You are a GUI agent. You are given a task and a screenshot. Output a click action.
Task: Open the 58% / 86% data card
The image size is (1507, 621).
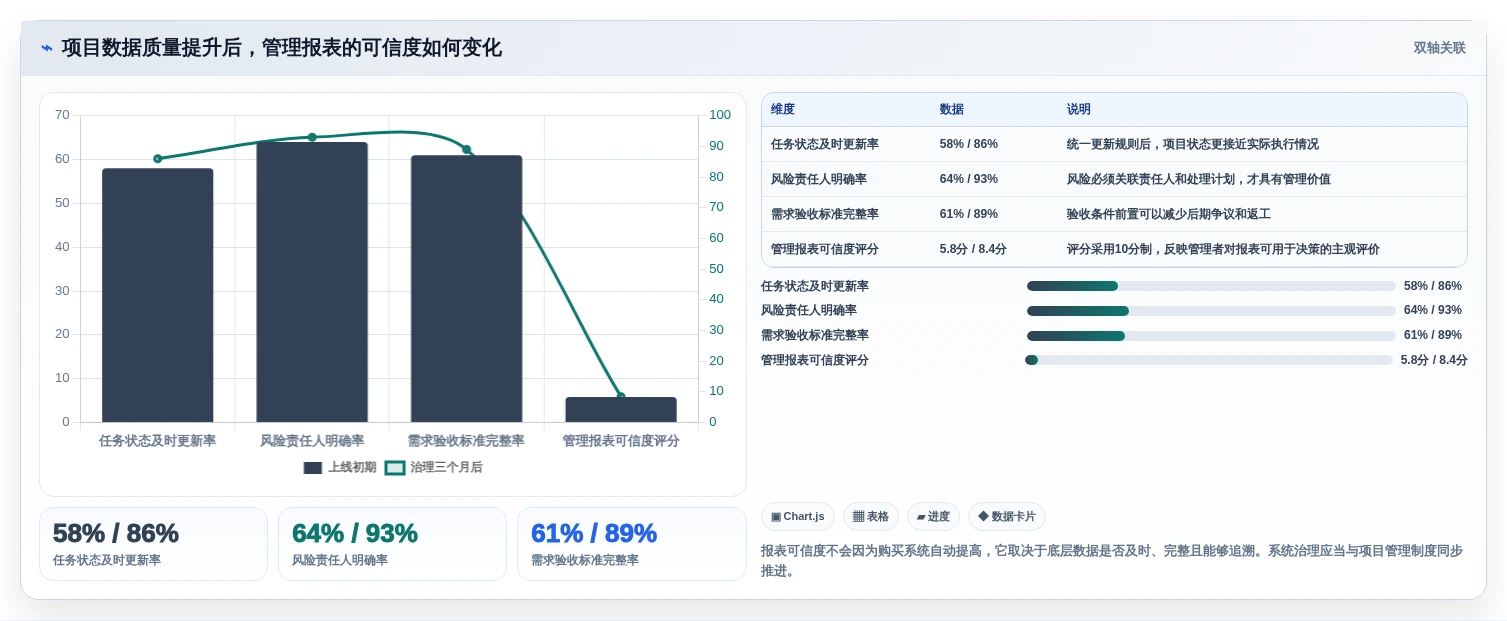[x=153, y=544]
